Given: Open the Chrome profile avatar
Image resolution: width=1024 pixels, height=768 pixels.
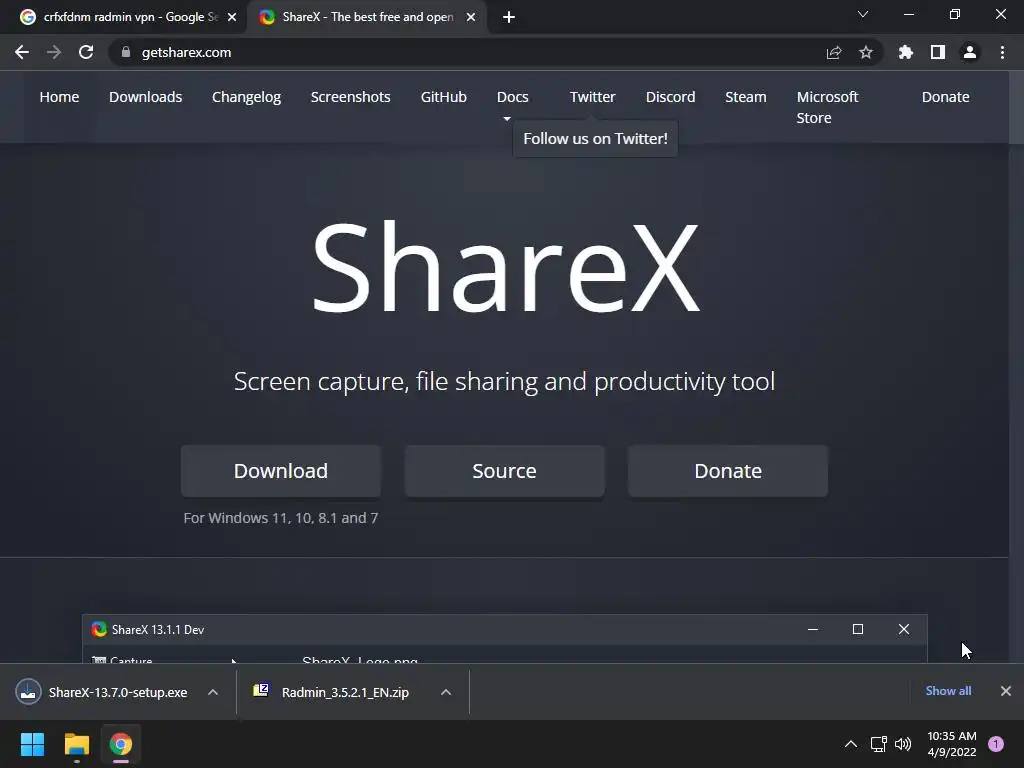Looking at the screenshot, I should 970,52.
